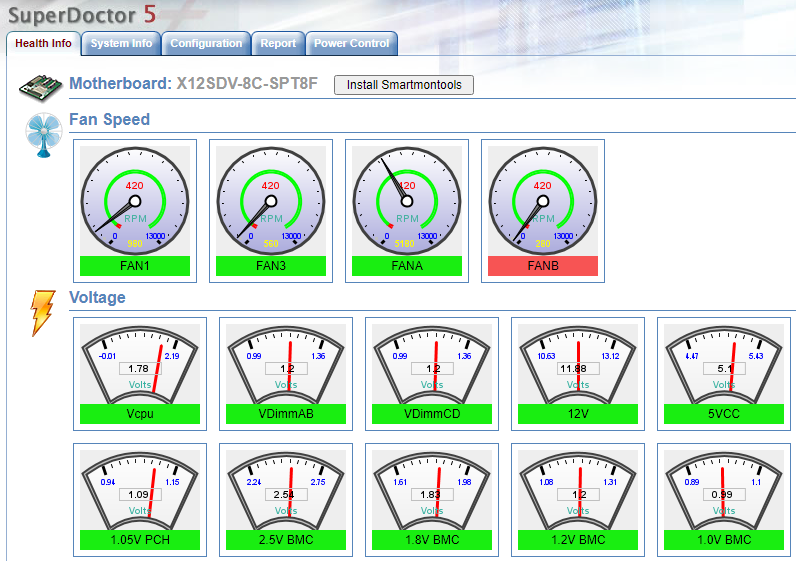Click the SuperDoctor 5 title logo
796x561 pixels.
point(82,15)
